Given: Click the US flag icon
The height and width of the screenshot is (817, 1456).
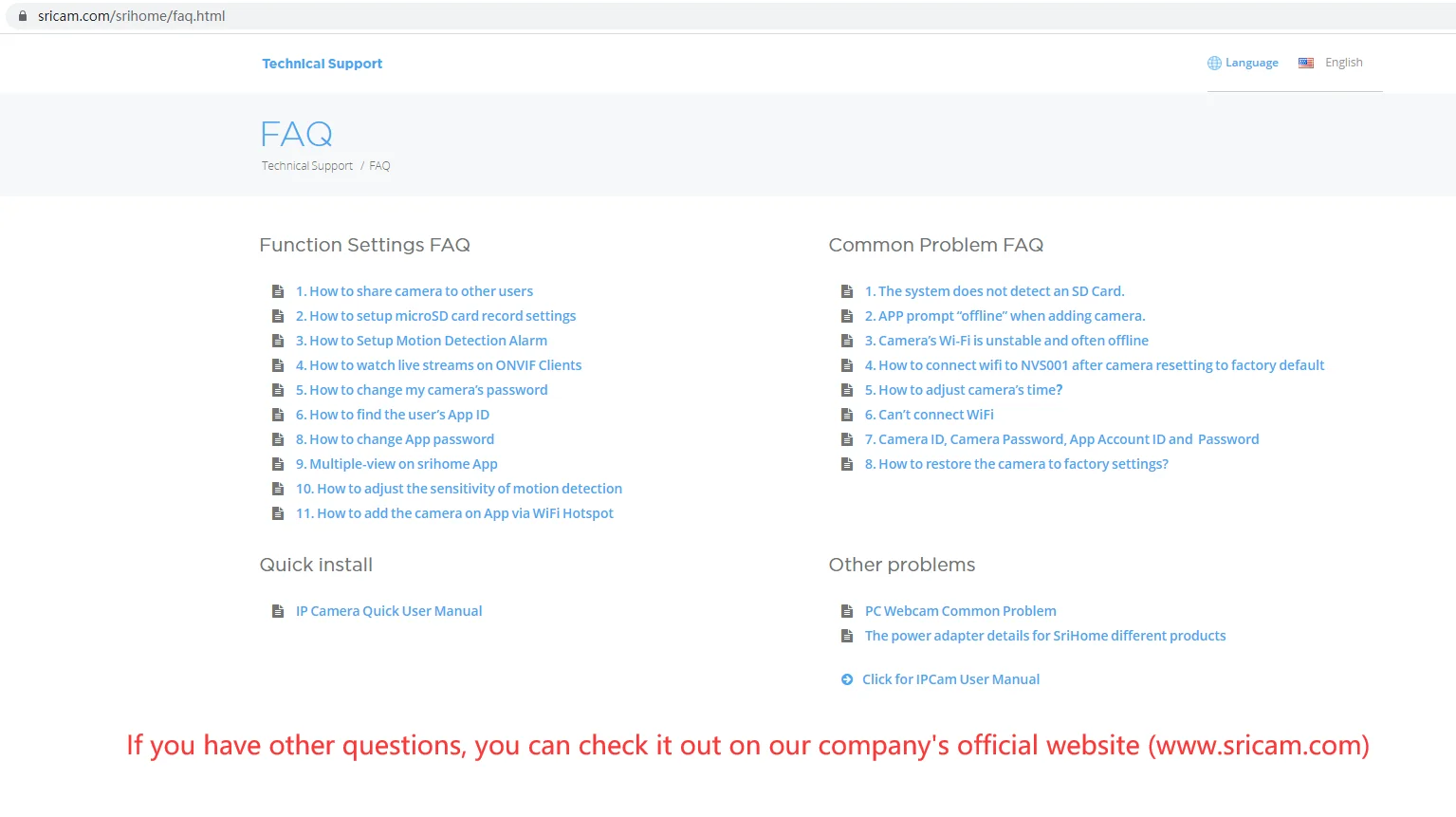Looking at the screenshot, I should [x=1306, y=64].
